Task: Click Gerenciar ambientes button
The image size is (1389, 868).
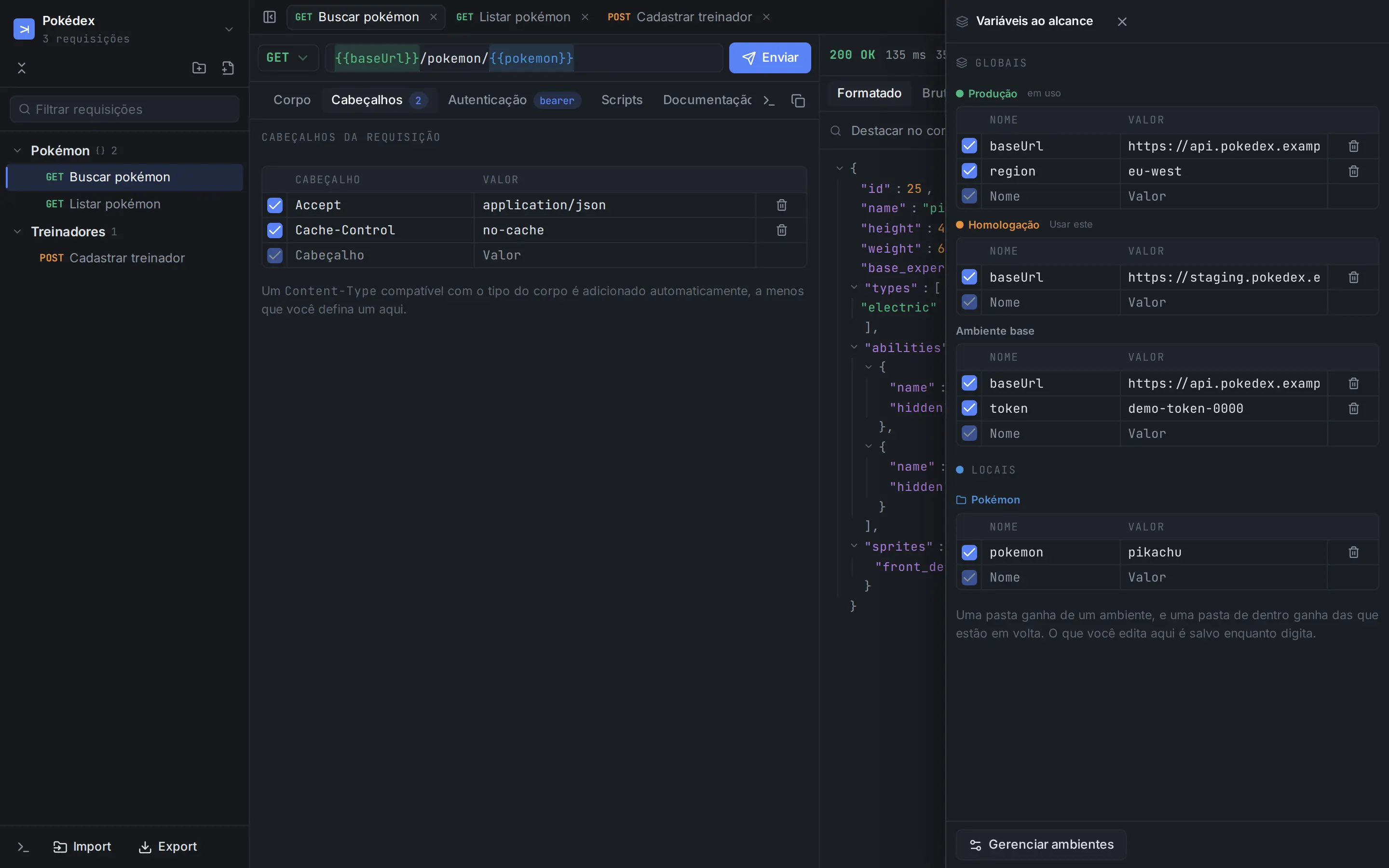Action: coord(1041,844)
